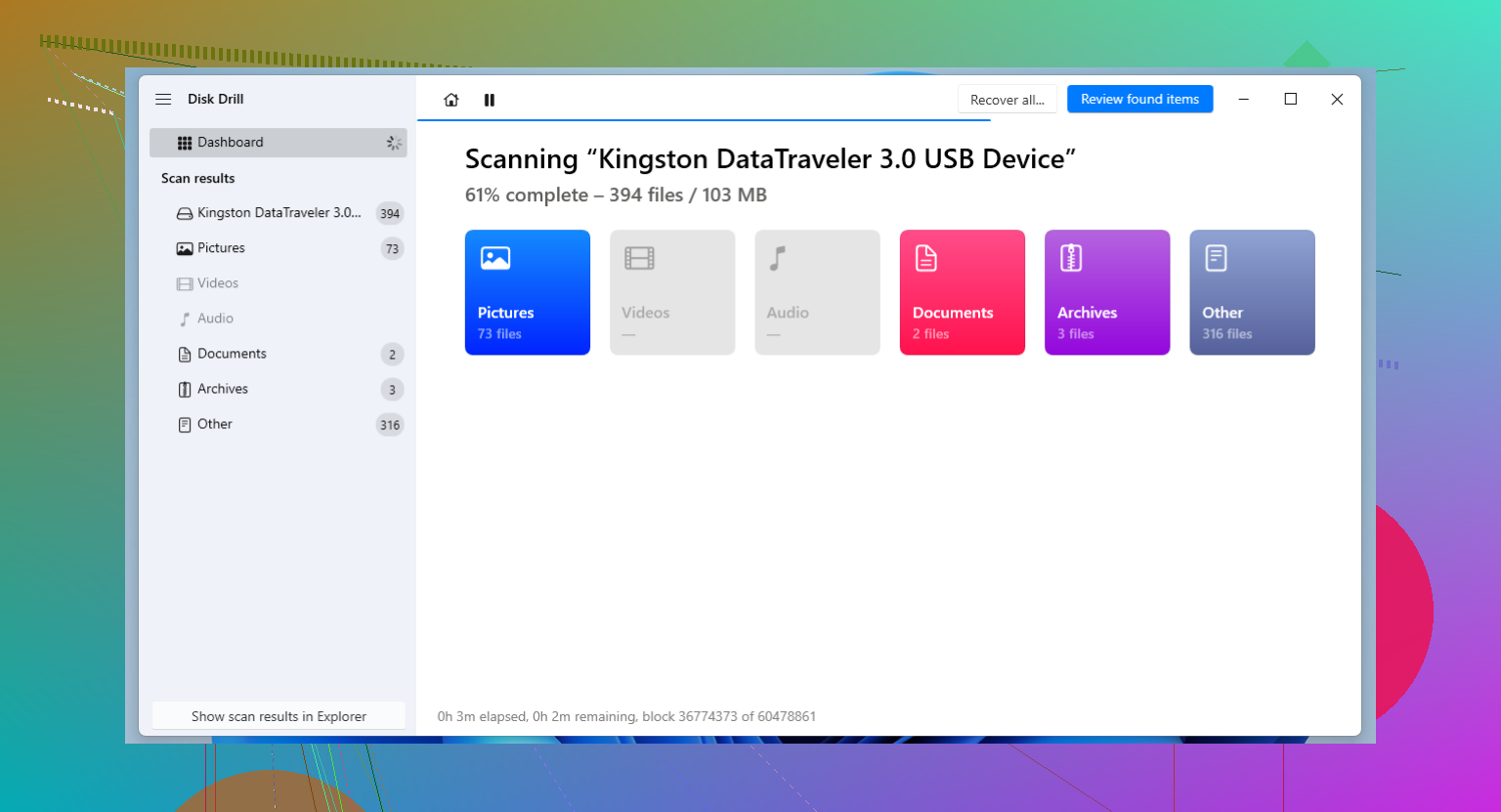
Task: Click the 2 badge next to Documents
Action: (392, 354)
